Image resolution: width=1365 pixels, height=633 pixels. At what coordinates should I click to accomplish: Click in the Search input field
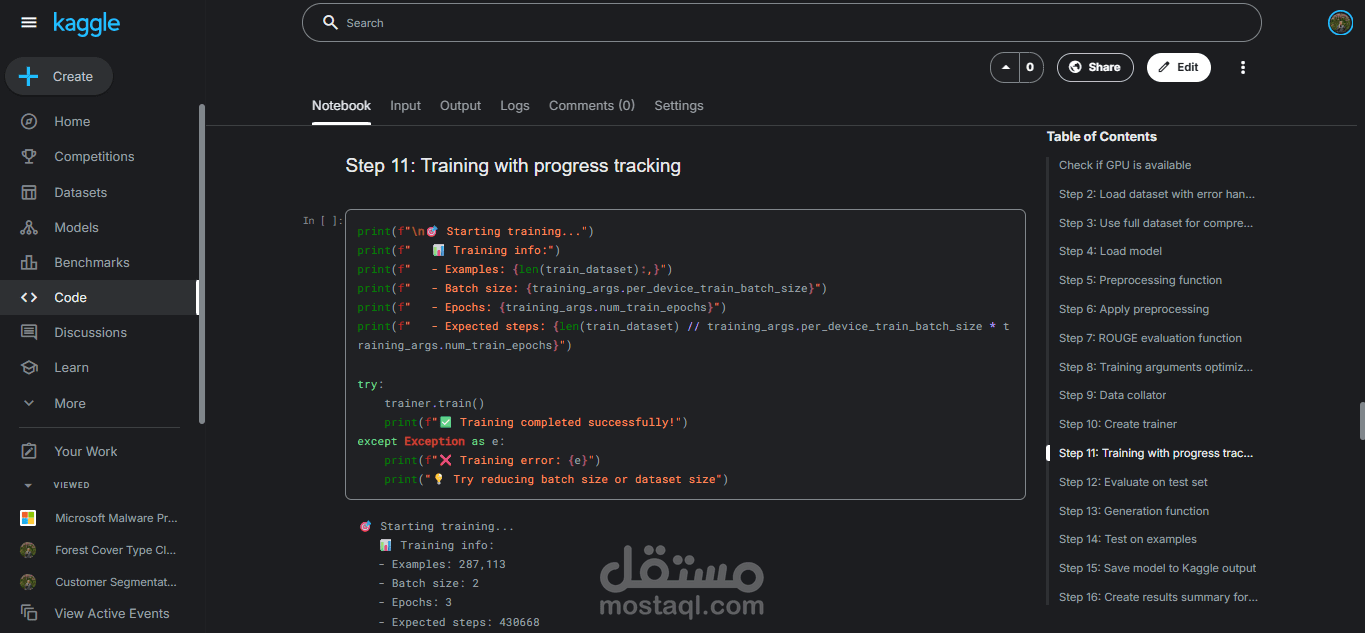[782, 22]
